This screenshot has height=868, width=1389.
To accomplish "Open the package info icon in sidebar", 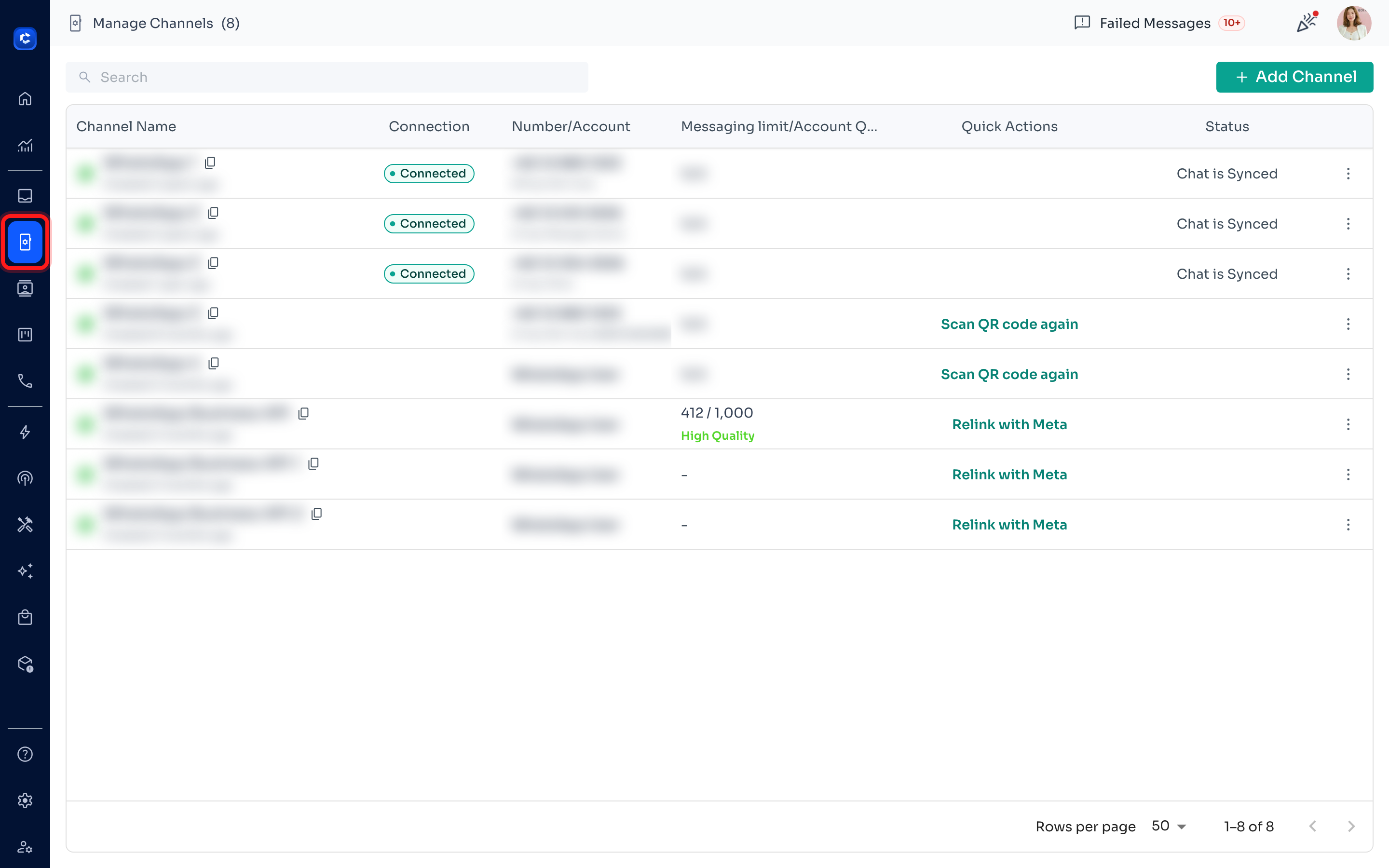I will point(25,664).
